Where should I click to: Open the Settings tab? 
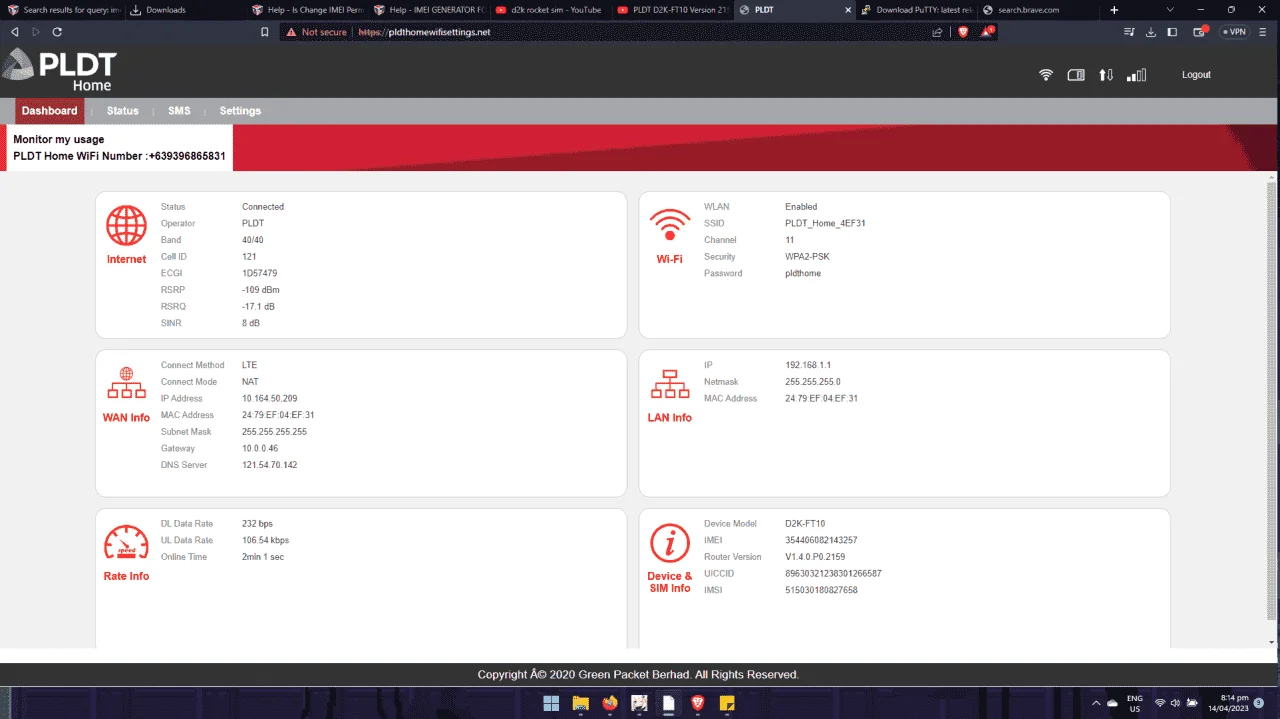(240, 111)
